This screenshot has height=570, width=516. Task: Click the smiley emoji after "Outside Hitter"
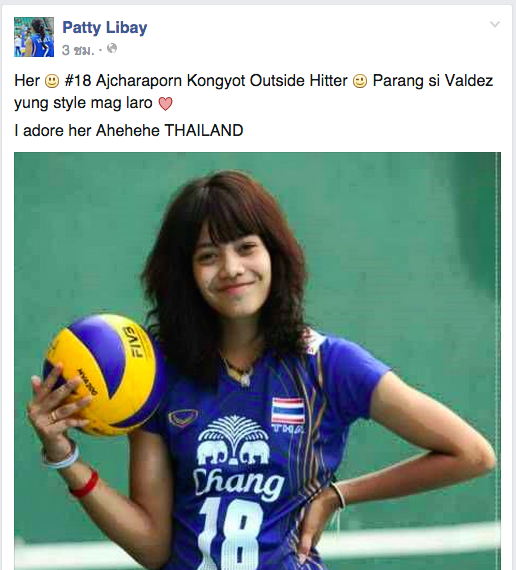tap(360, 81)
